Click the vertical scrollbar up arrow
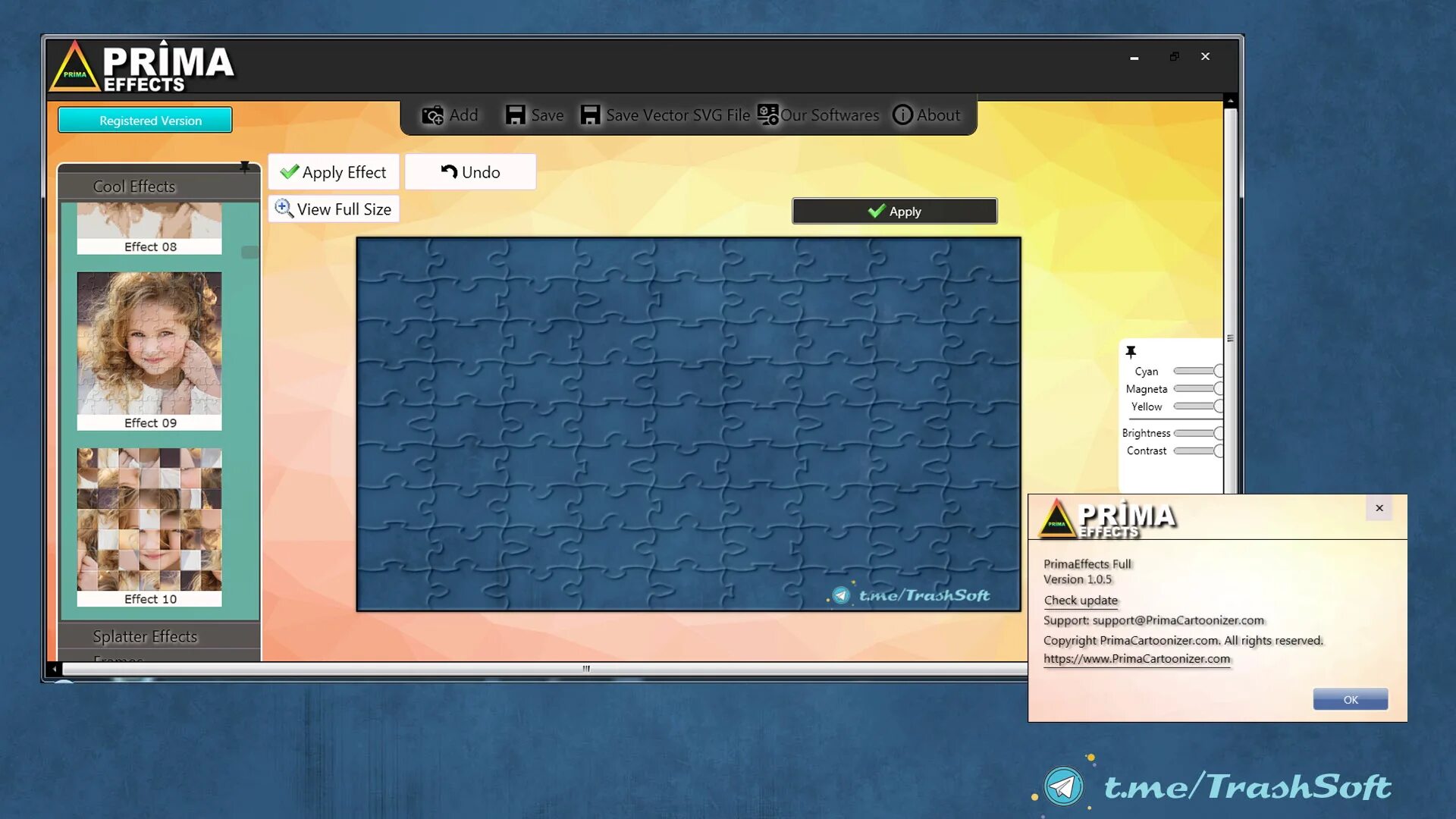 click(x=1230, y=101)
